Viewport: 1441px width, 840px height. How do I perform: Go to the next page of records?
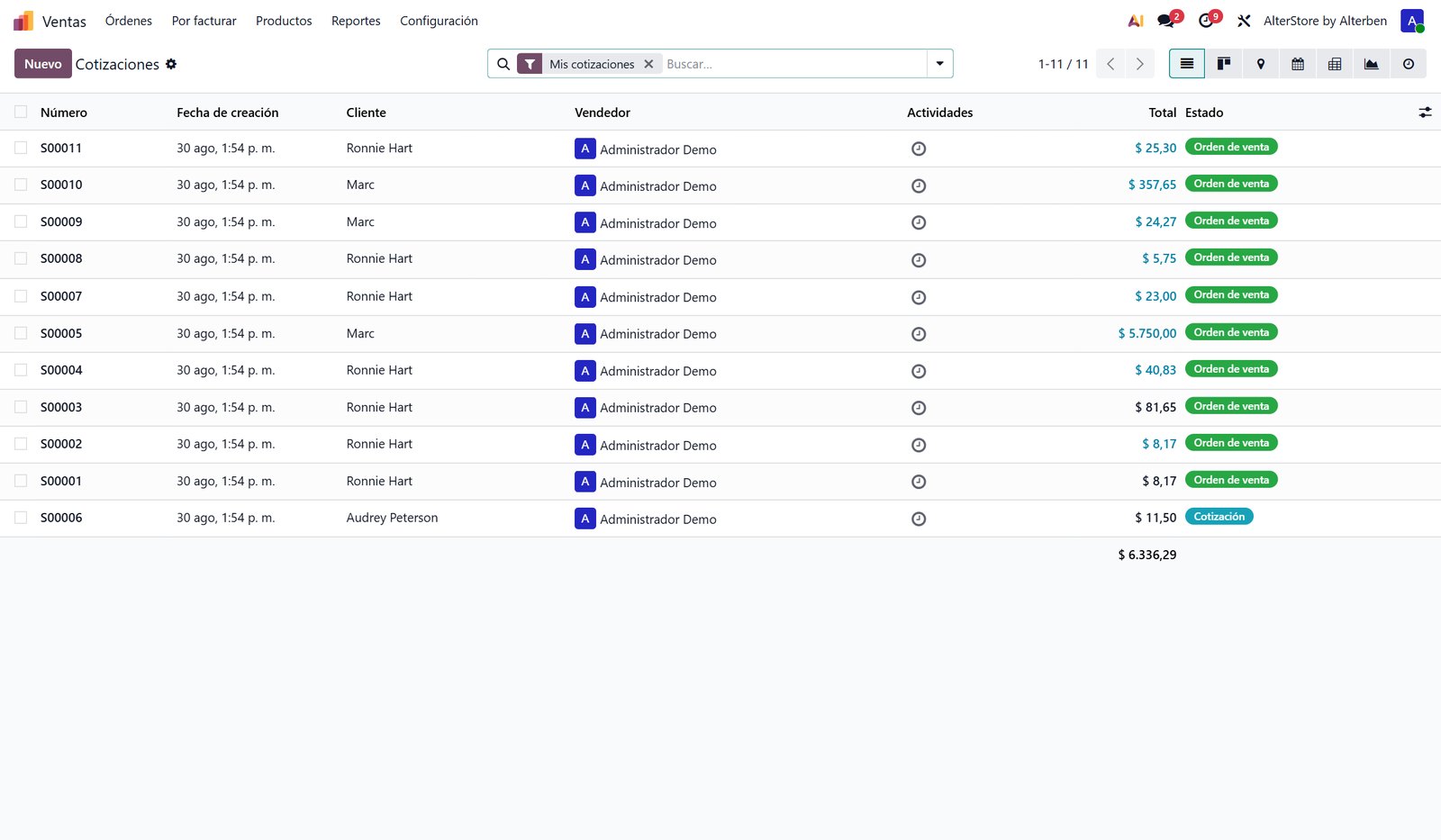point(1139,64)
